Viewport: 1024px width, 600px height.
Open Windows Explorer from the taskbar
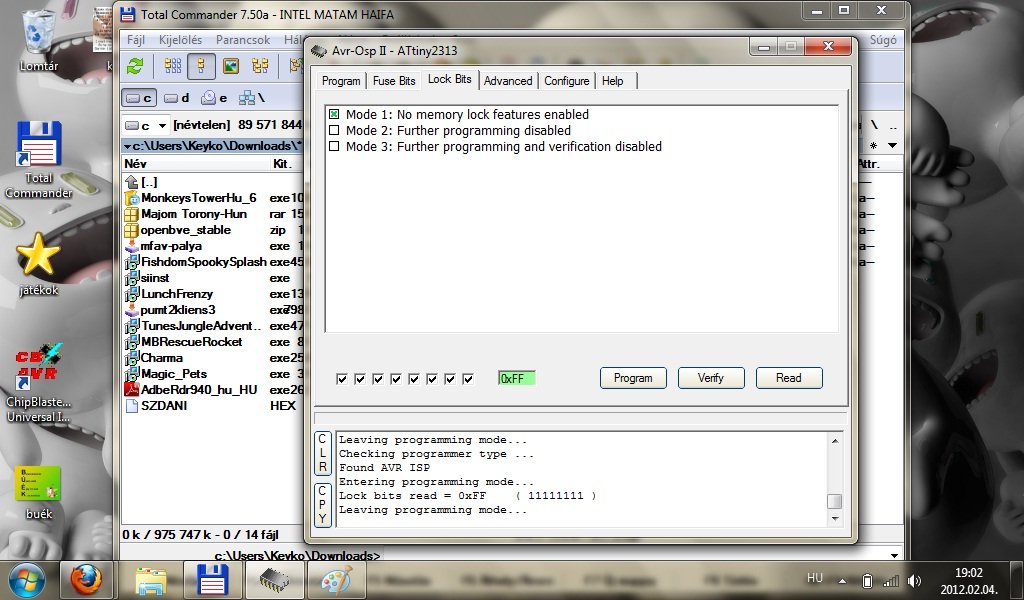coord(150,580)
